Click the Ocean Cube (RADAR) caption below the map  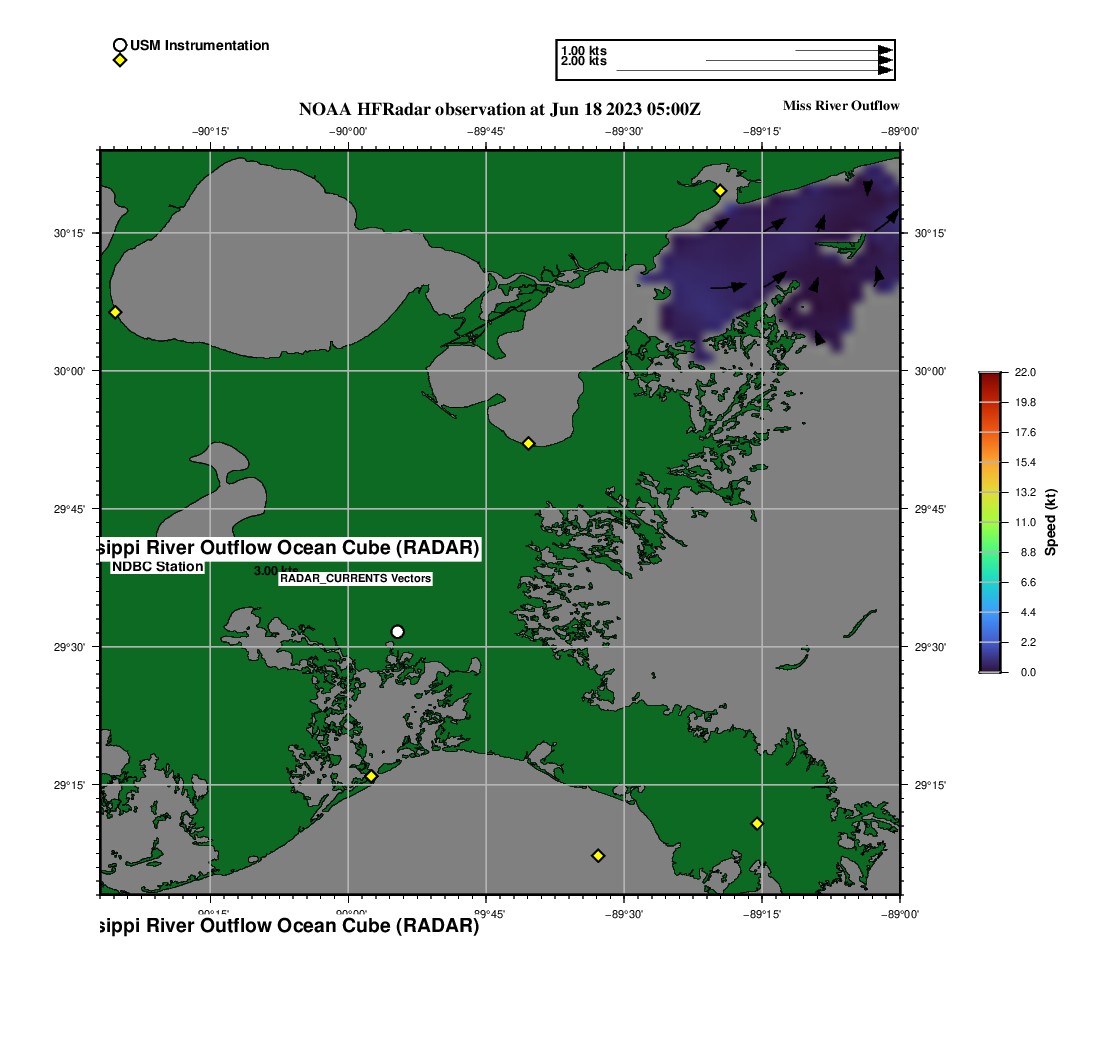(290, 926)
